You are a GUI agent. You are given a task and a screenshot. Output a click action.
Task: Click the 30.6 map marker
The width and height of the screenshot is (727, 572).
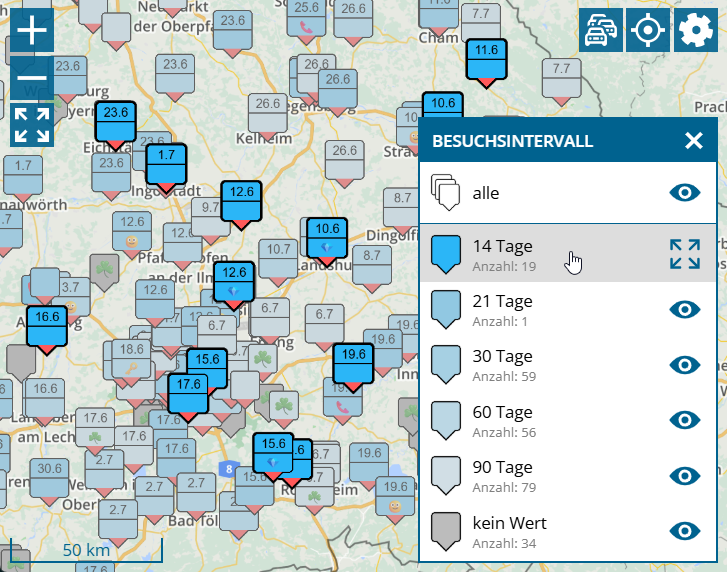[x=49, y=482]
